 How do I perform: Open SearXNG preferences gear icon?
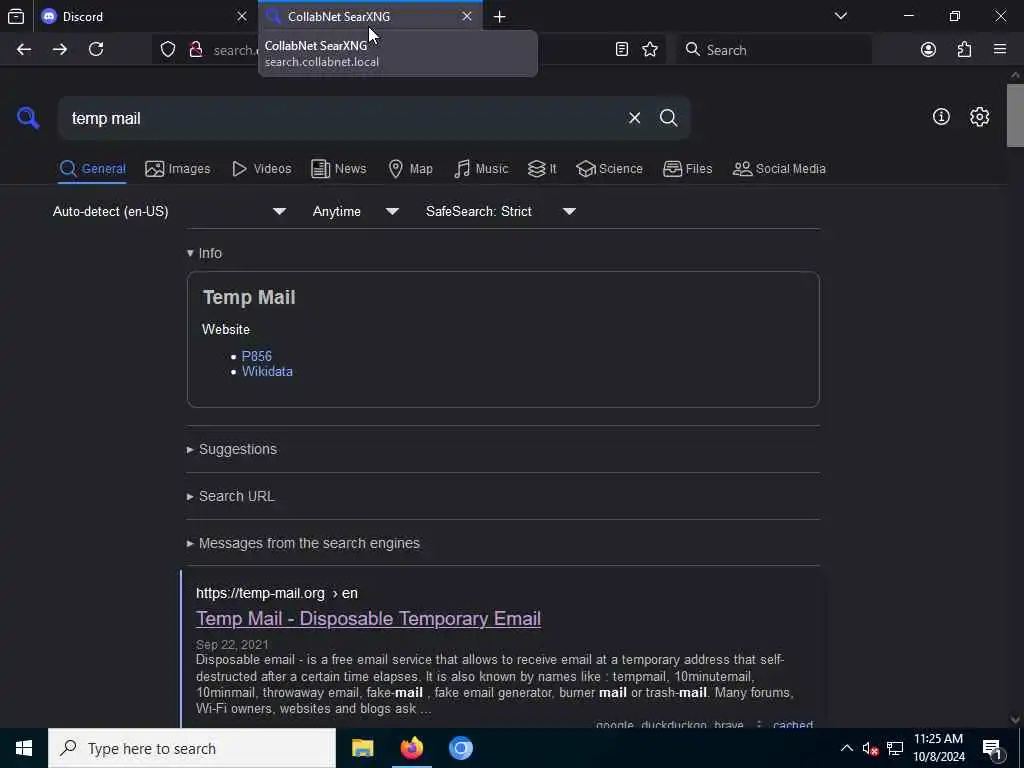979,117
